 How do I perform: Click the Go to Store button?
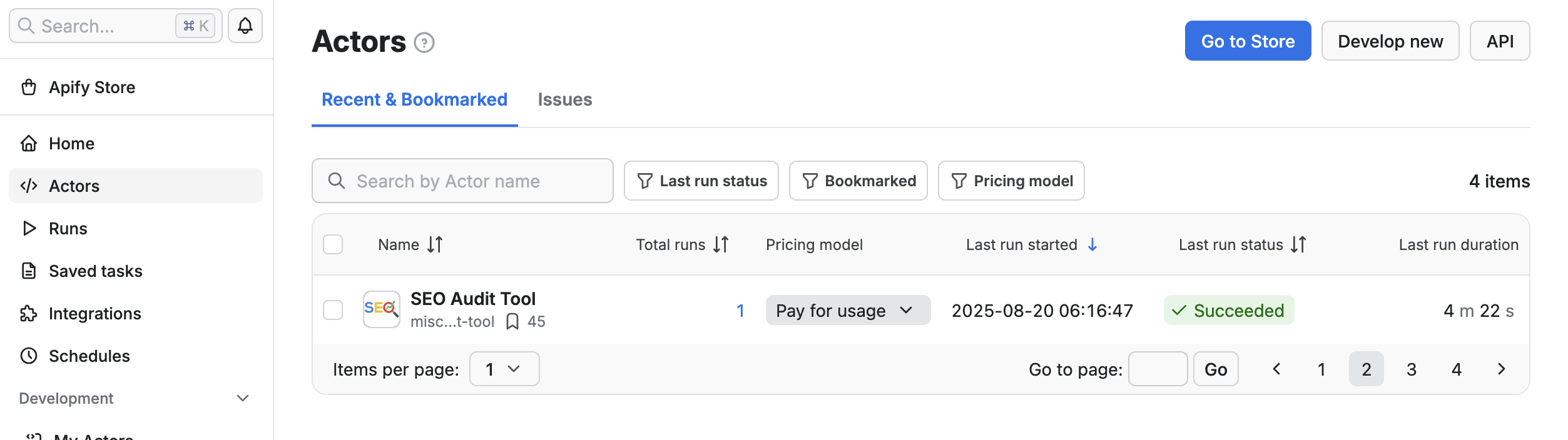(1247, 41)
